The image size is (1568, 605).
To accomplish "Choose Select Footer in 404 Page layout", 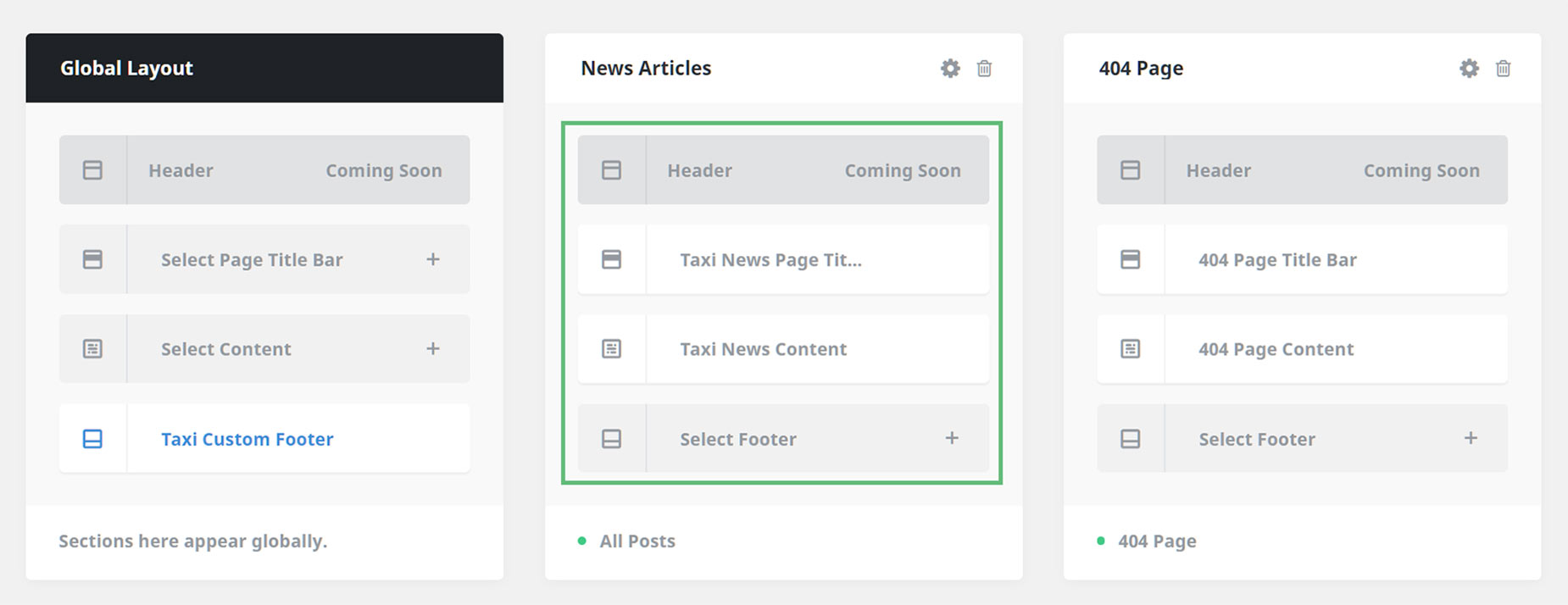I will coord(1302,438).
